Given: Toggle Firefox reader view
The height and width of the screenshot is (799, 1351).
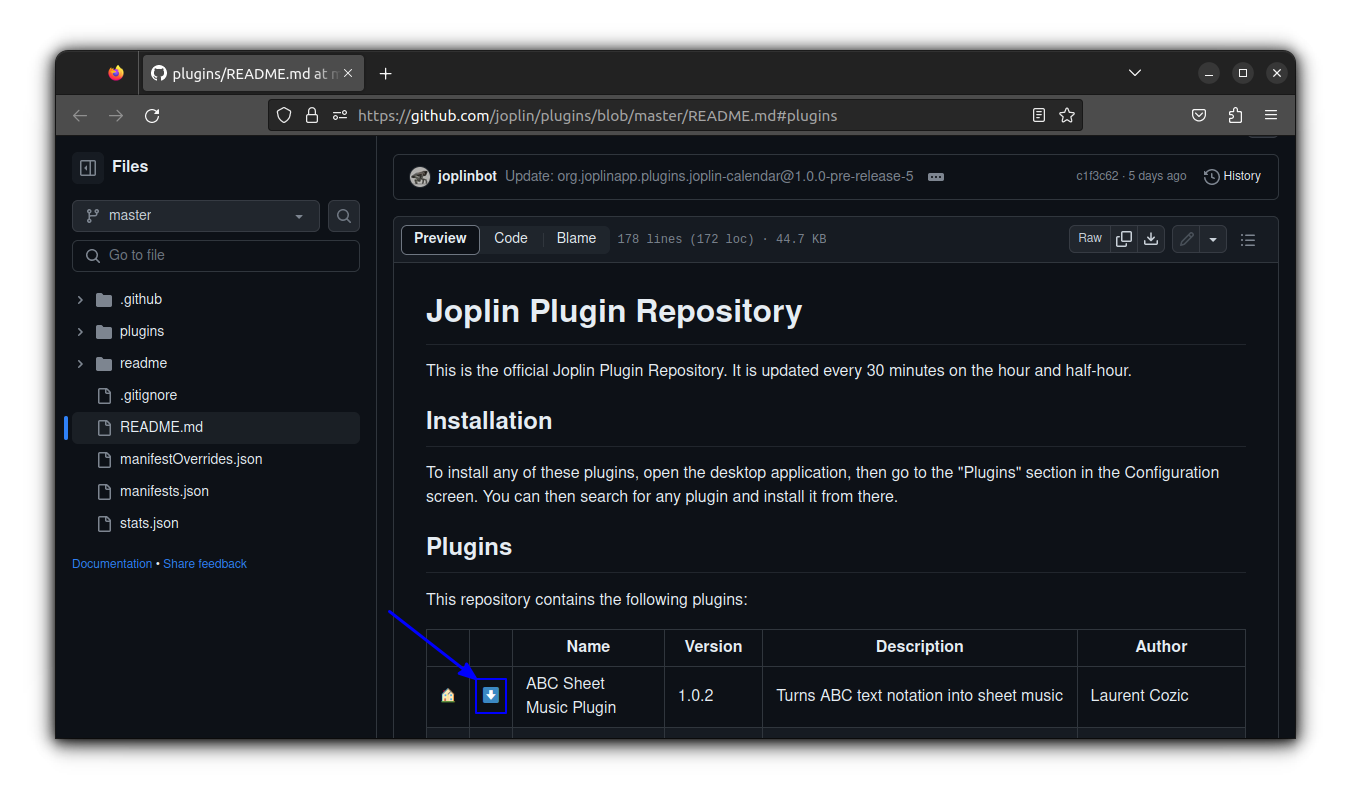Looking at the screenshot, I should click(x=1039, y=115).
